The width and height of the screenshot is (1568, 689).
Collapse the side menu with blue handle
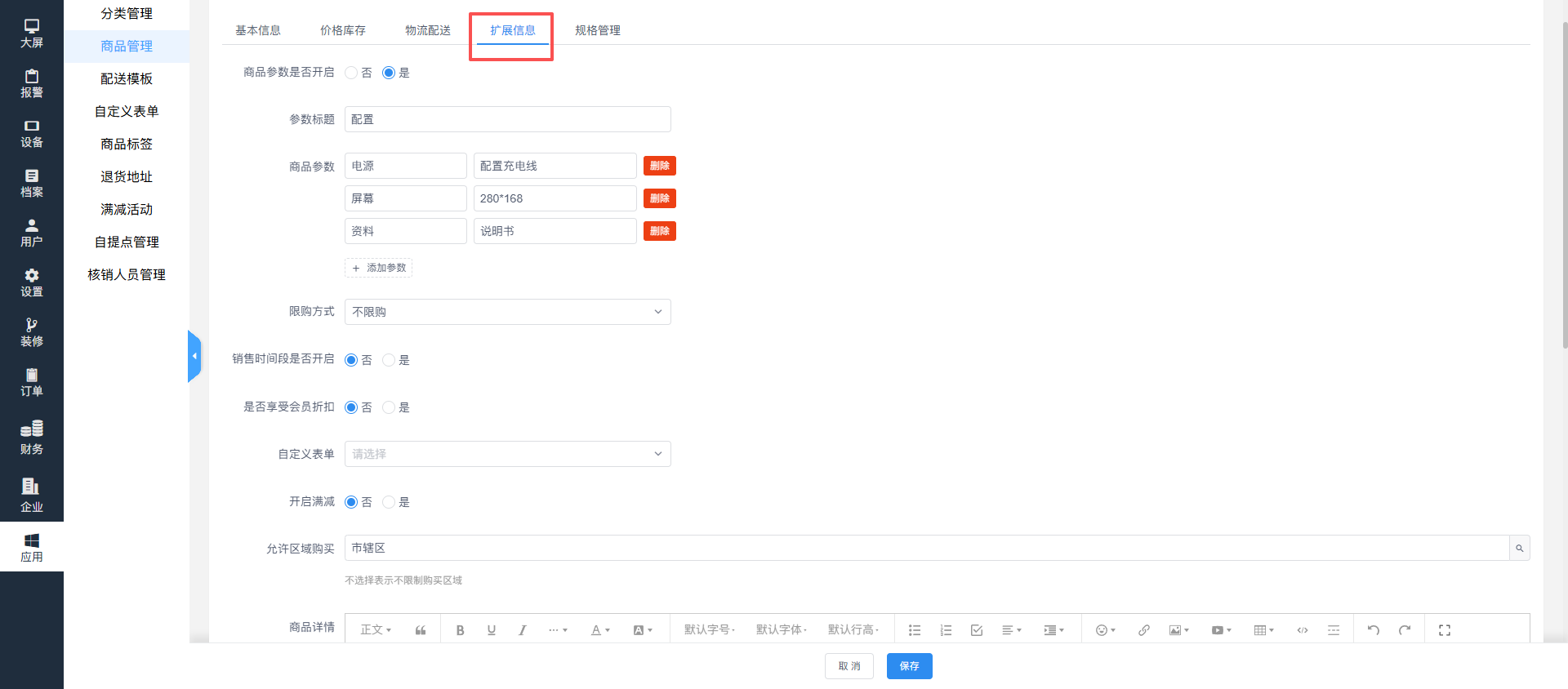(194, 356)
